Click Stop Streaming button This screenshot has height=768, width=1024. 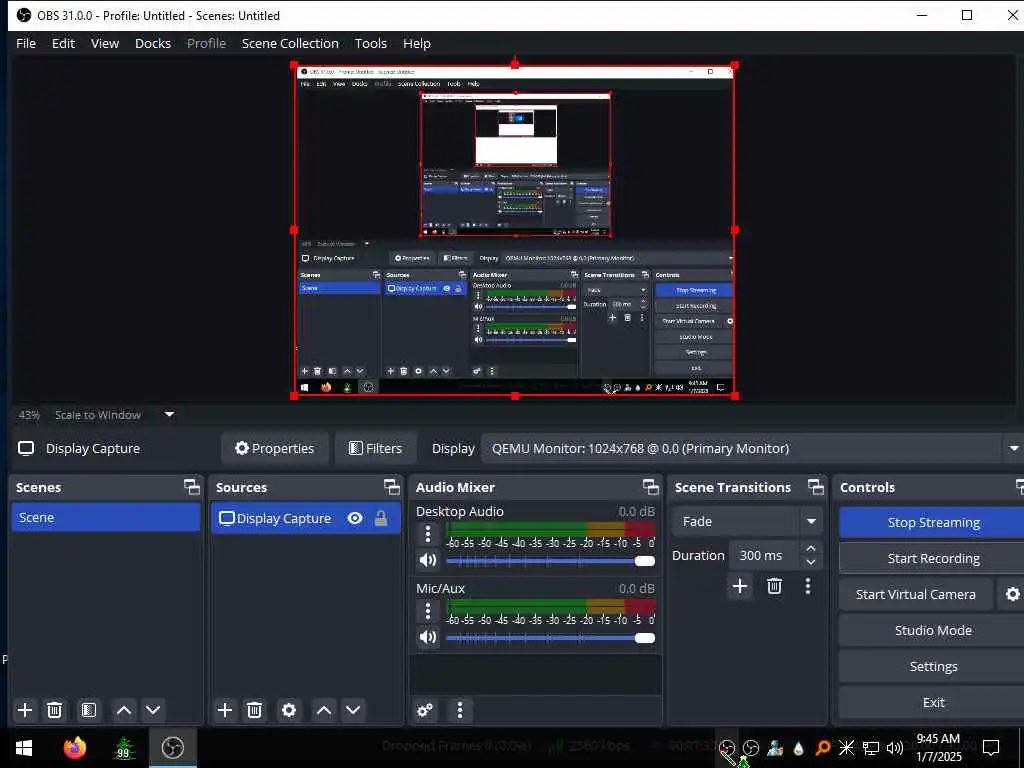tap(933, 522)
